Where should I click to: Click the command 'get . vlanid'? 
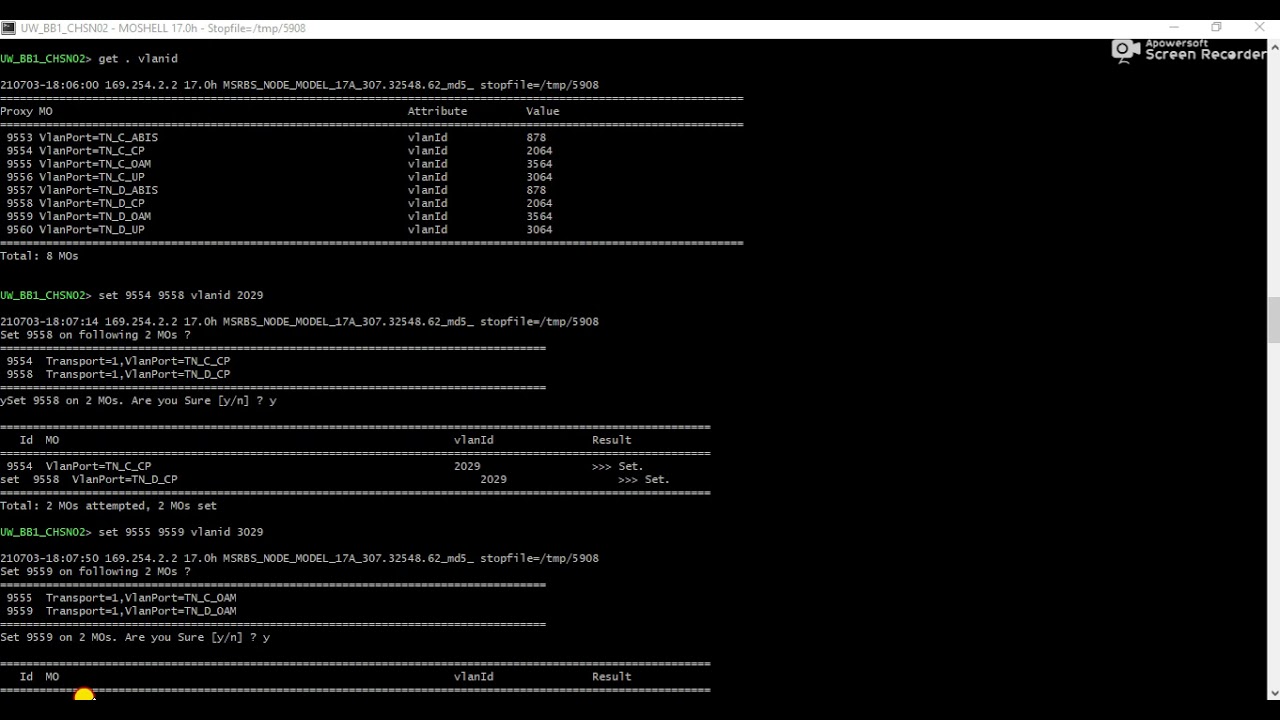coord(138,59)
